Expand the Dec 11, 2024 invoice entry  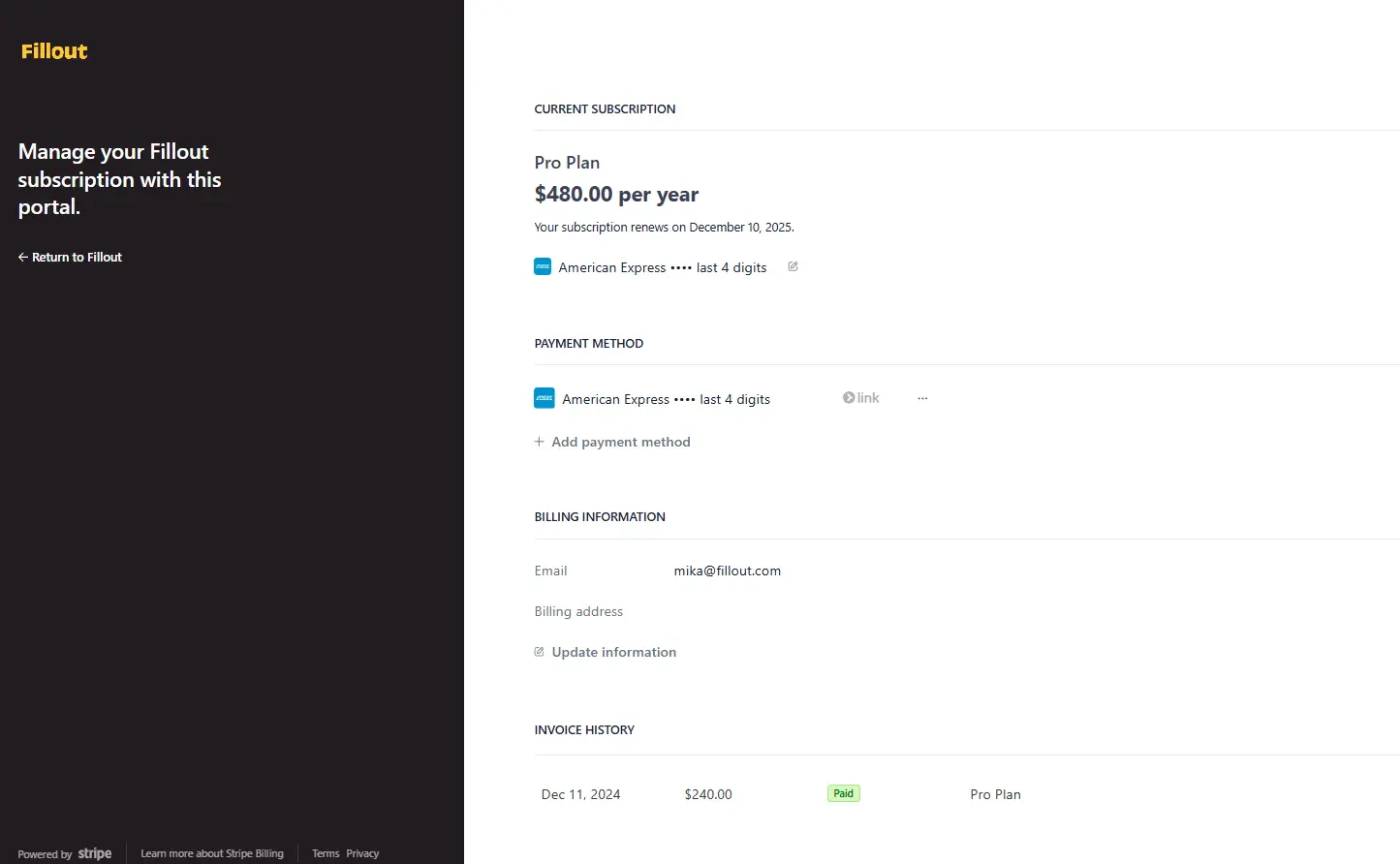pyautogui.click(x=580, y=793)
